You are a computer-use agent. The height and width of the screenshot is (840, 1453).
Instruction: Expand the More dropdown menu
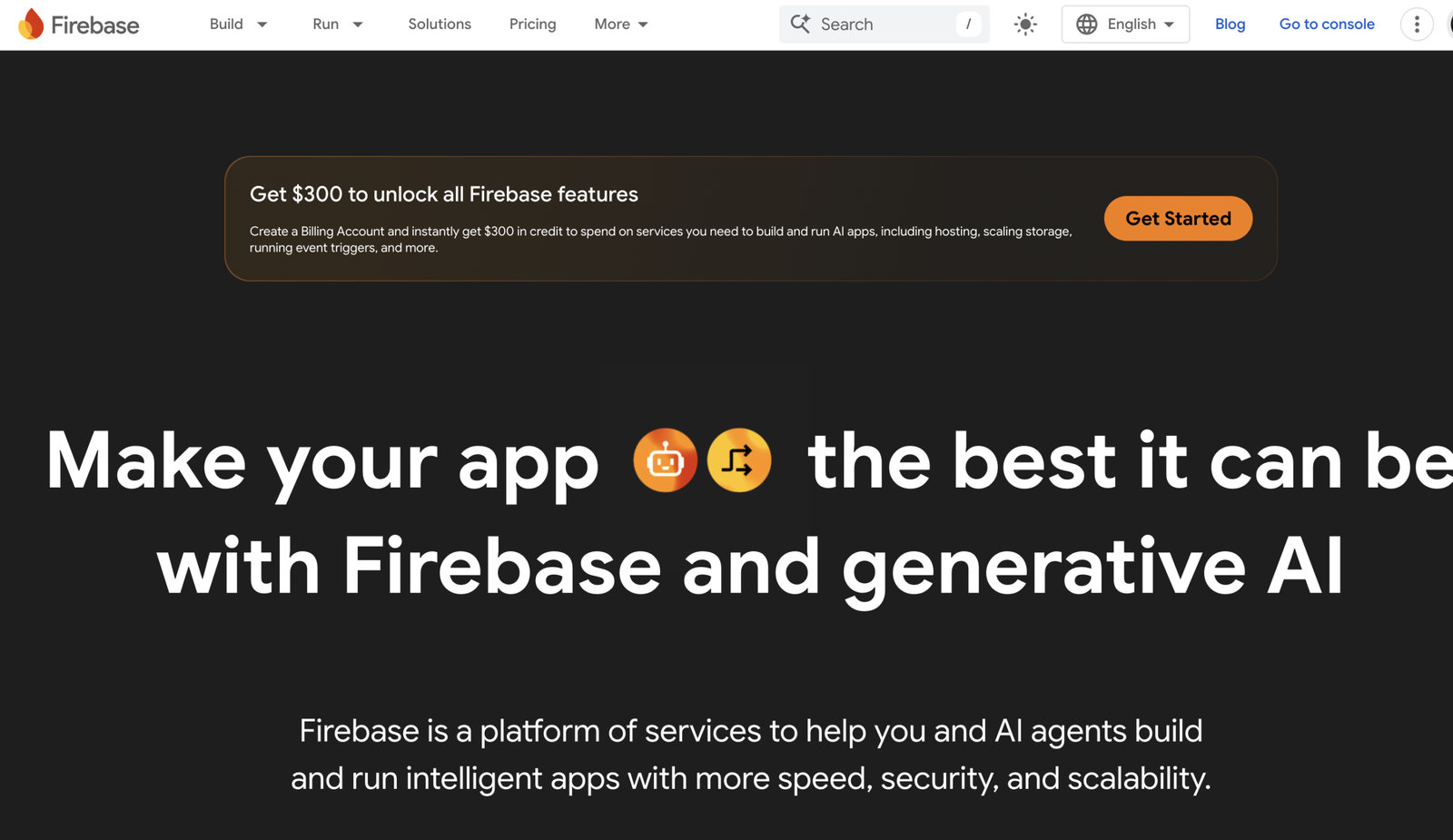621,25
